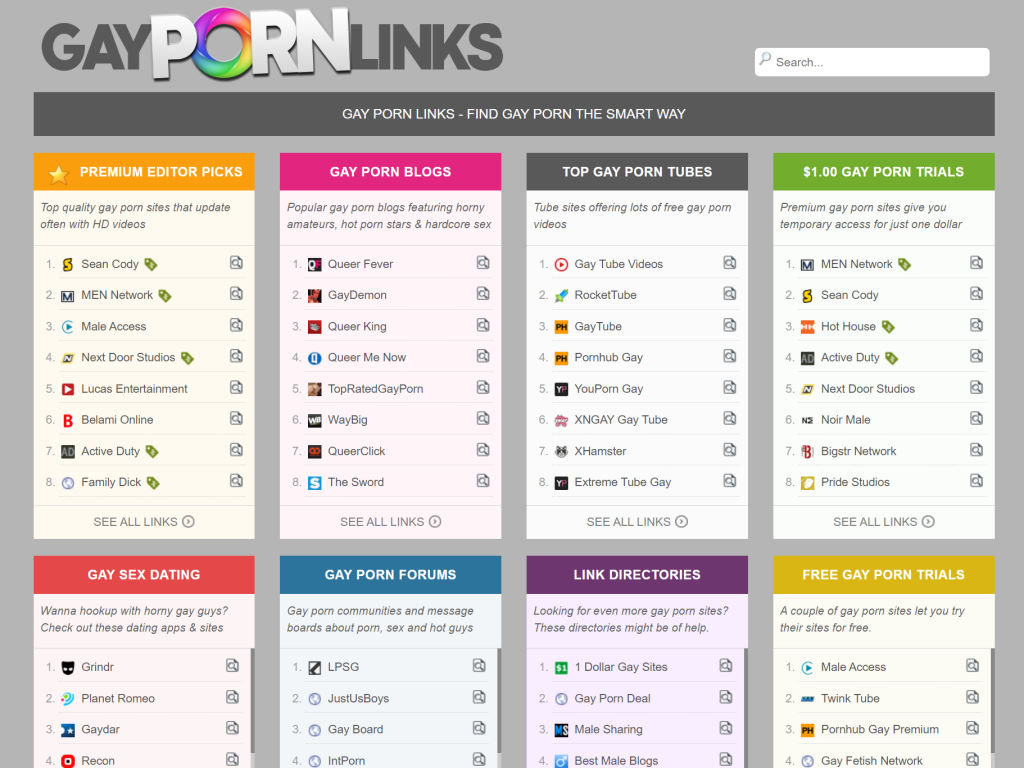Click discount tag beside Active Duty in Trials
1024x768 pixels.
[891, 358]
